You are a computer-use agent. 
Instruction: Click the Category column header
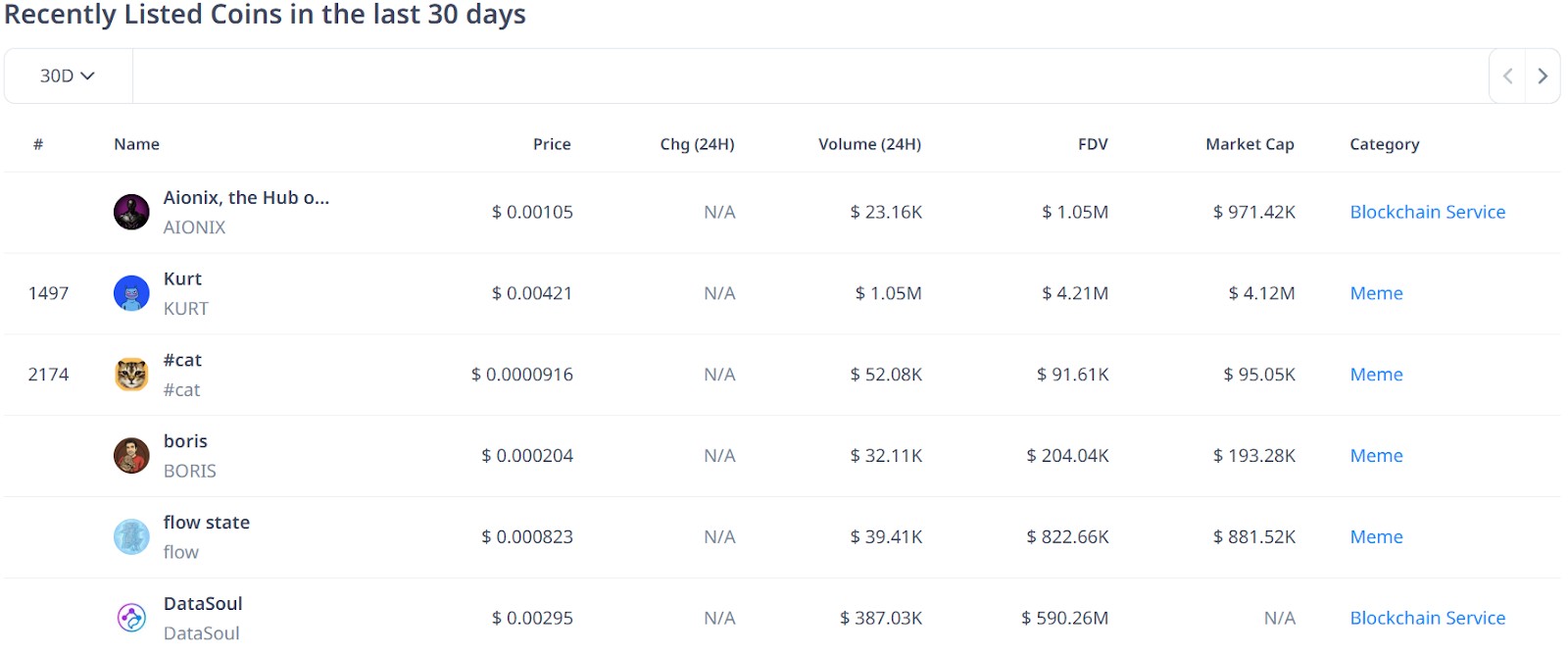pos(1384,144)
